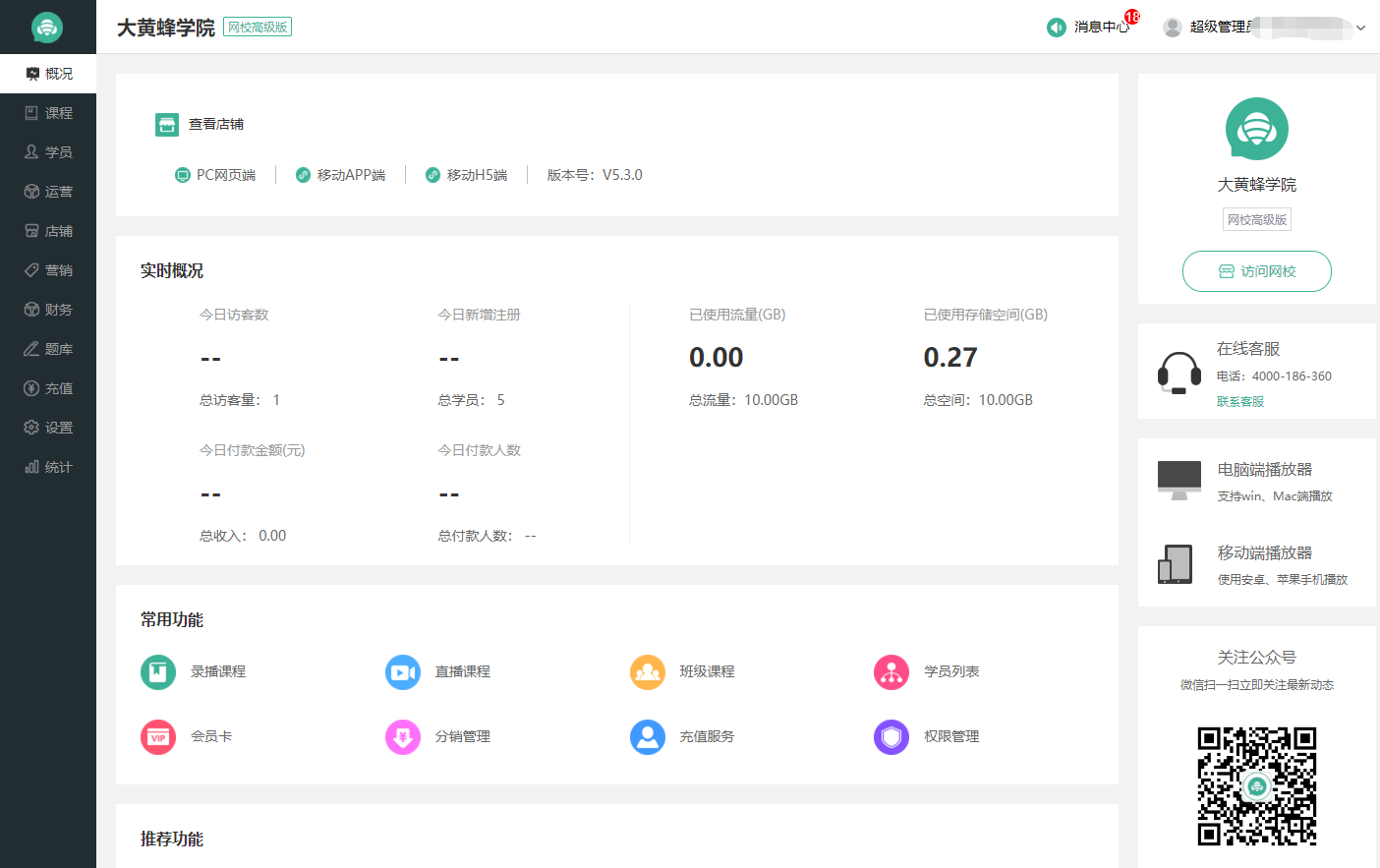Open the 移动端播放器 download title
The width and height of the screenshot is (1380, 868).
1265,553
